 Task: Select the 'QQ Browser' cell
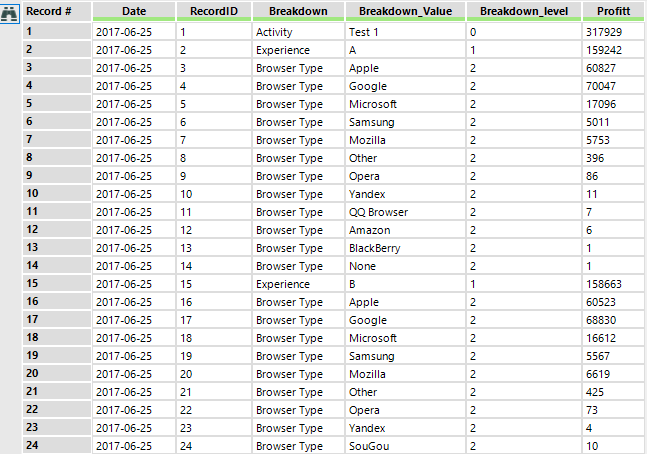click(378, 212)
